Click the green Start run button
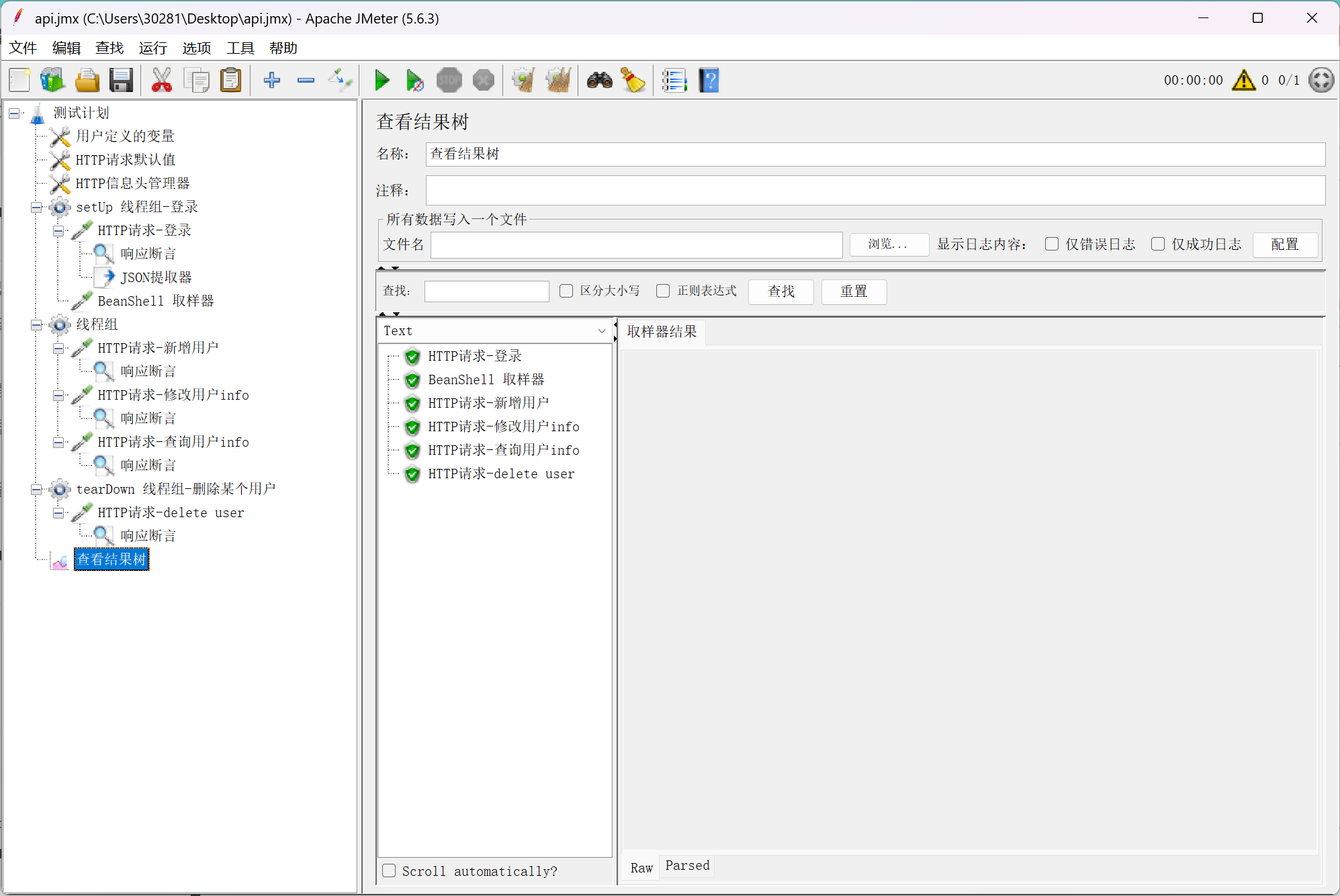The image size is (1340, 896). pos(382,81)
